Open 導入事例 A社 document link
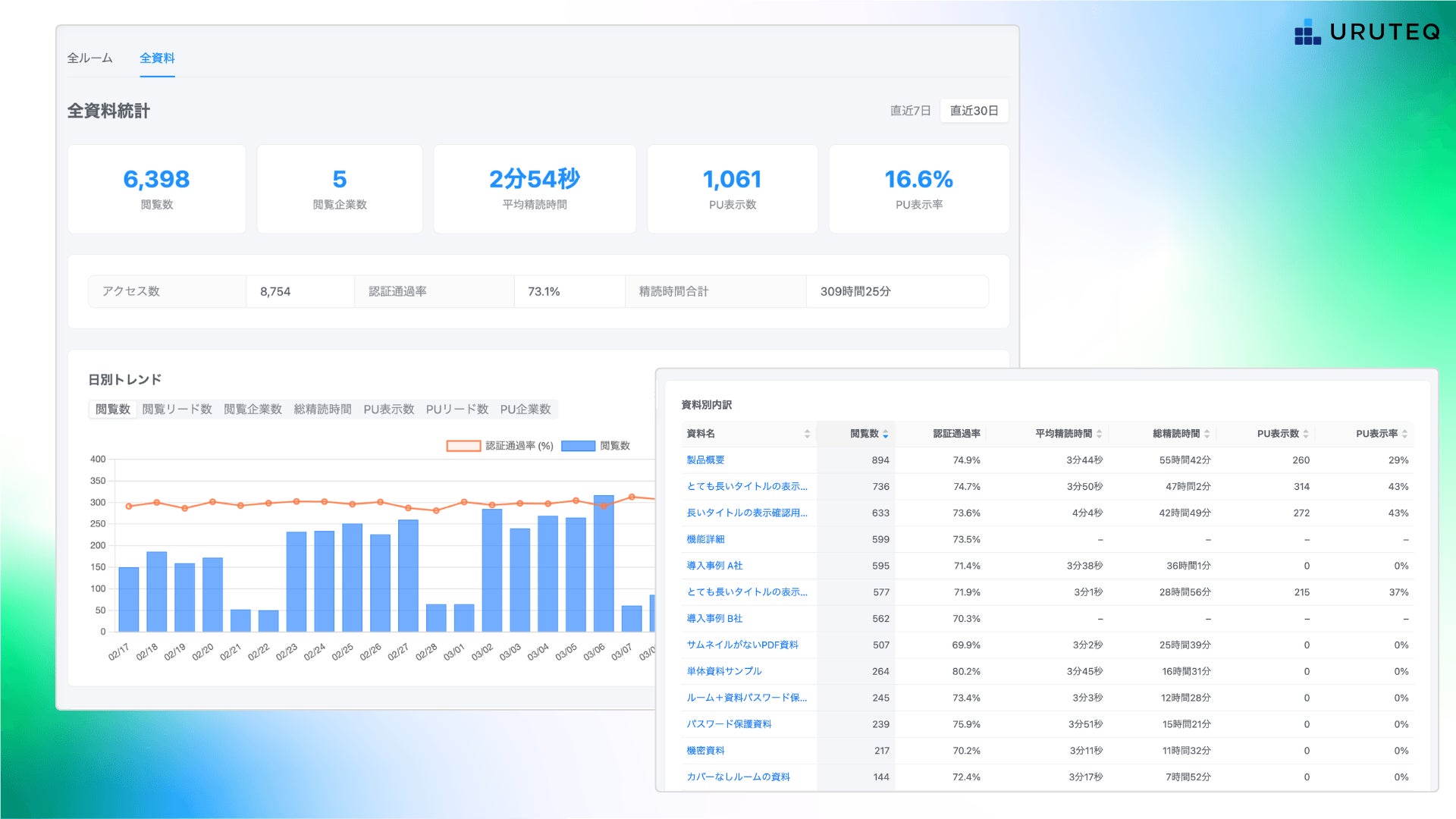This screenshot has width=1456, height=819. (714, 566)
